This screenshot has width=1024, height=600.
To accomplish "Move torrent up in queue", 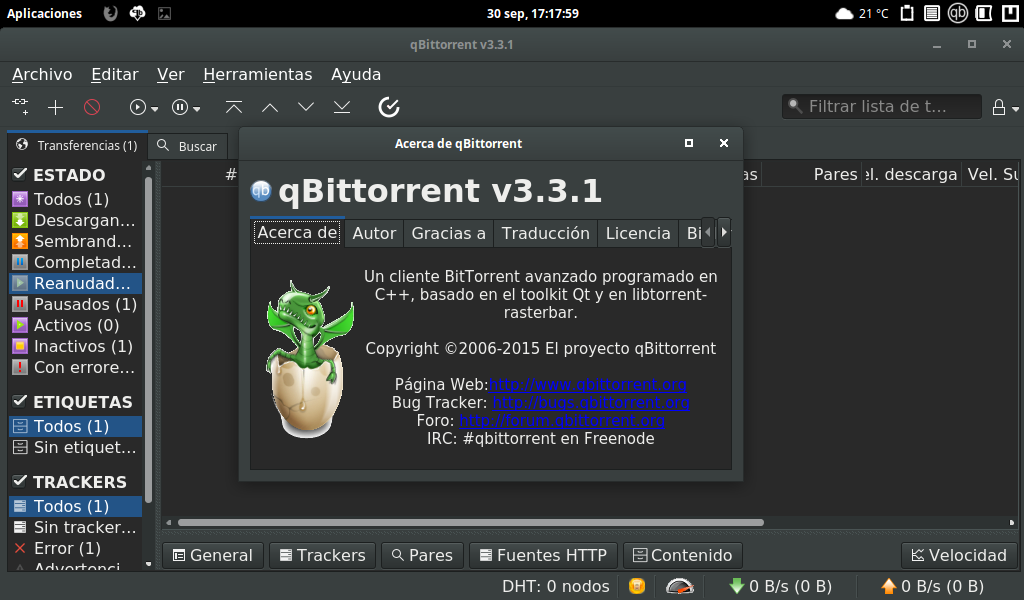I will point(270,107).
